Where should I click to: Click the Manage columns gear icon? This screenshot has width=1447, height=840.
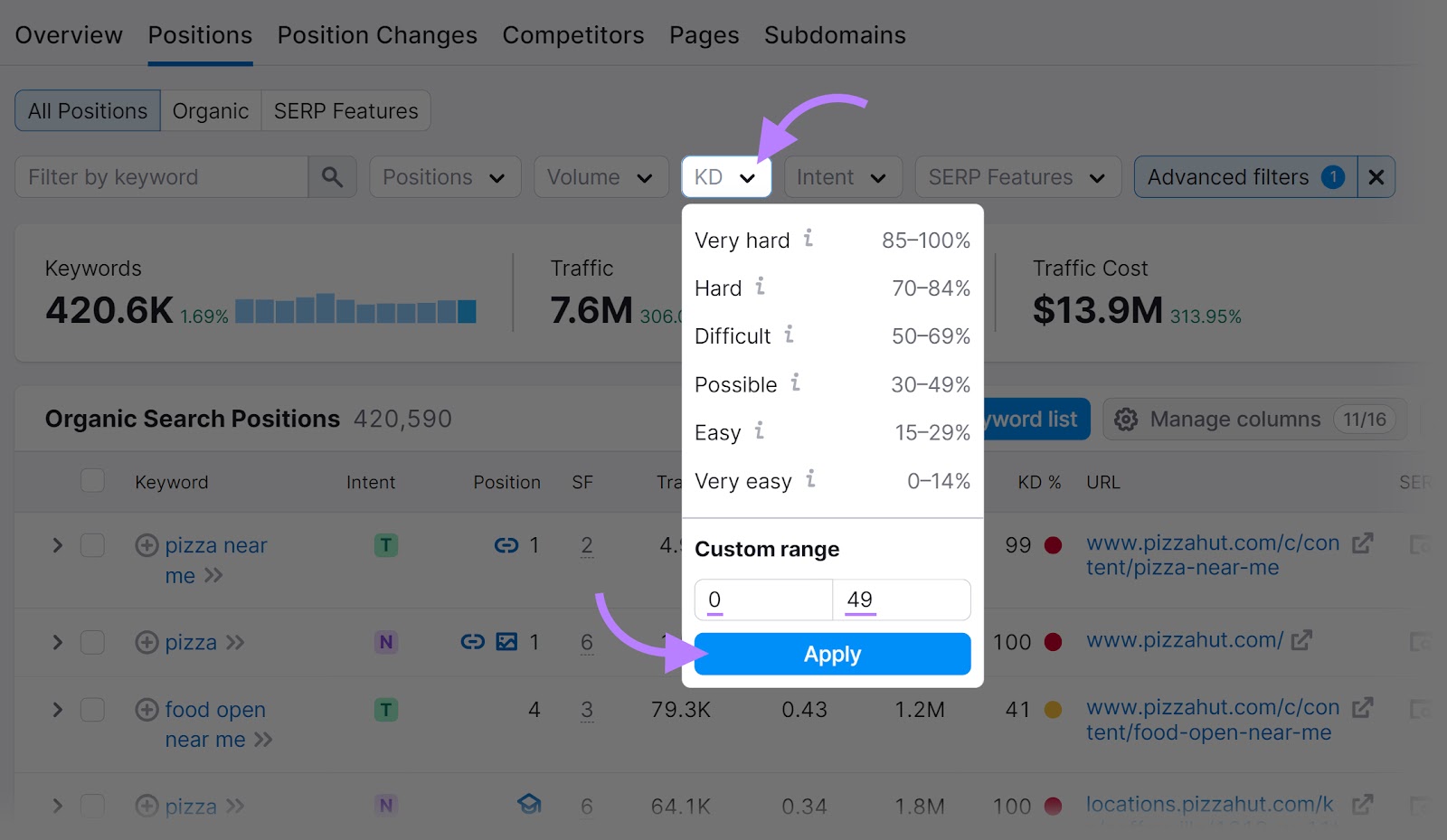coord(1126,420)
